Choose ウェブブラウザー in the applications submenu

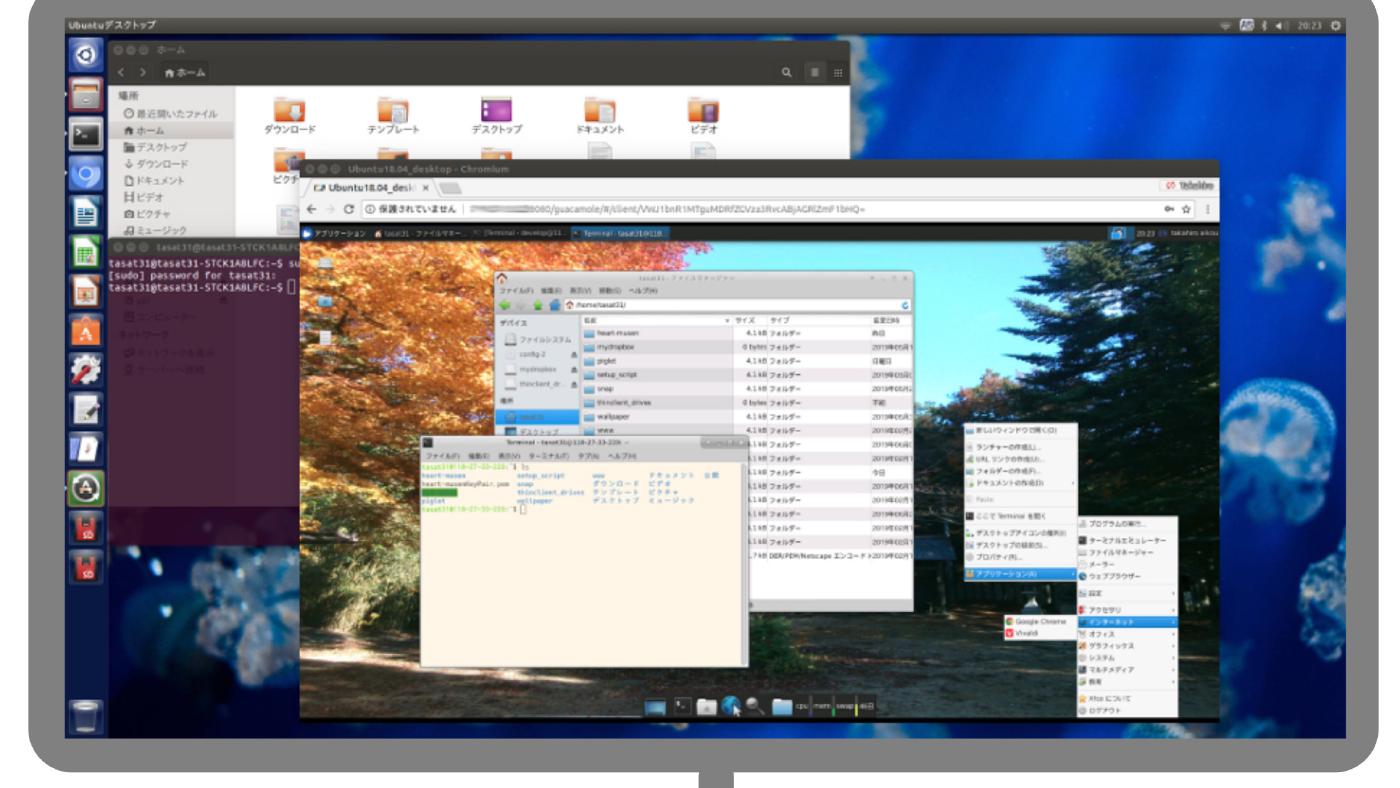click(1127, 577)
